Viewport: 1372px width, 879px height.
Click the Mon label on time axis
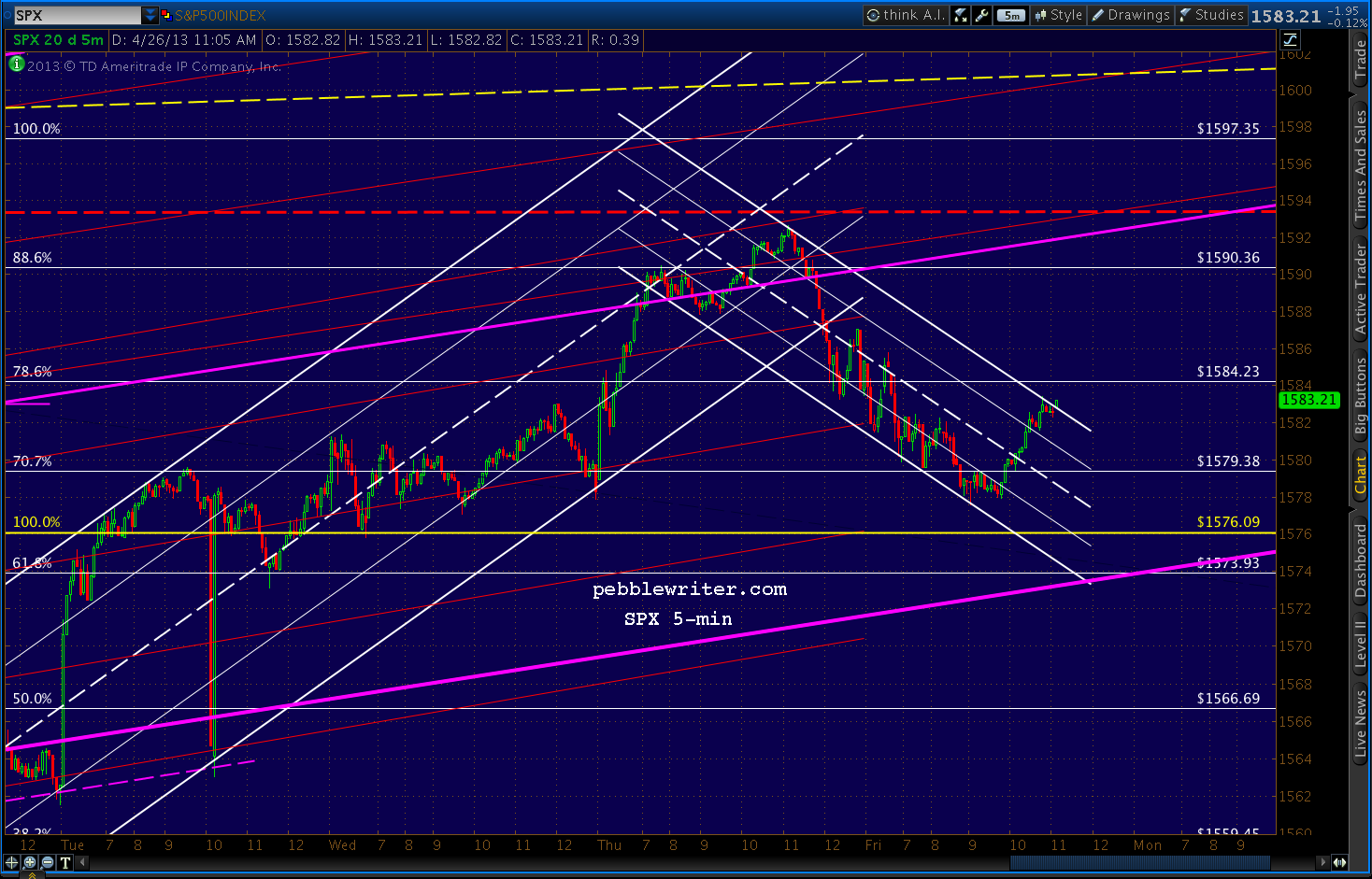tap(1148, 844)
